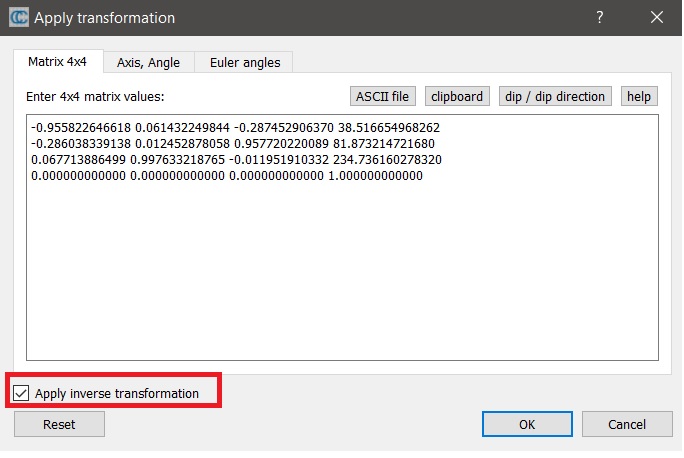Close the Apply transformation dialog

pos(656,18)
